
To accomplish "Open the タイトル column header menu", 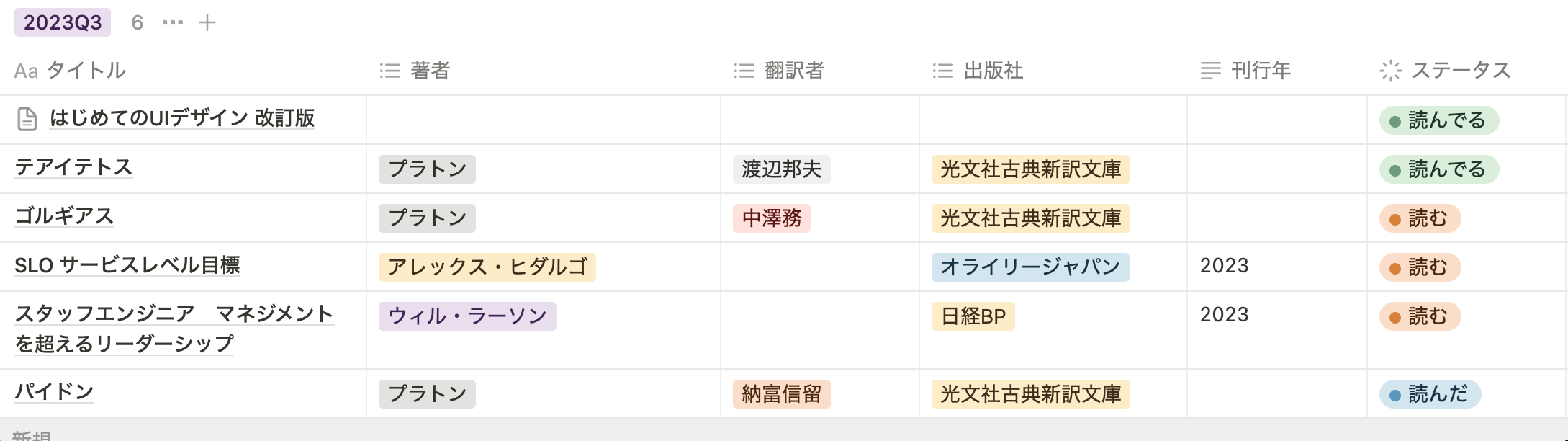I will [x=86, y=71].
